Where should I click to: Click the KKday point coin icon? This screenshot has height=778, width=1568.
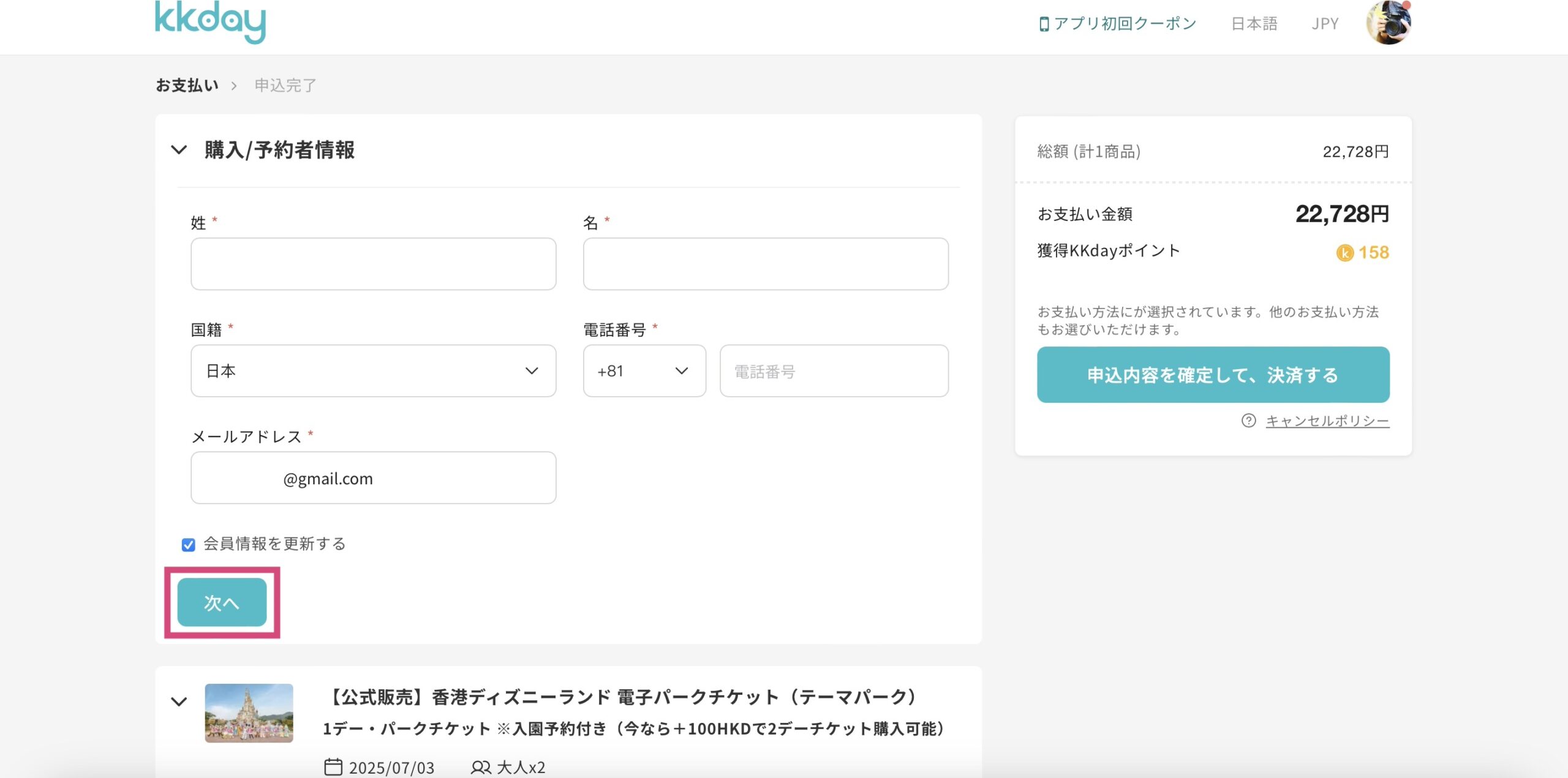1344,253
